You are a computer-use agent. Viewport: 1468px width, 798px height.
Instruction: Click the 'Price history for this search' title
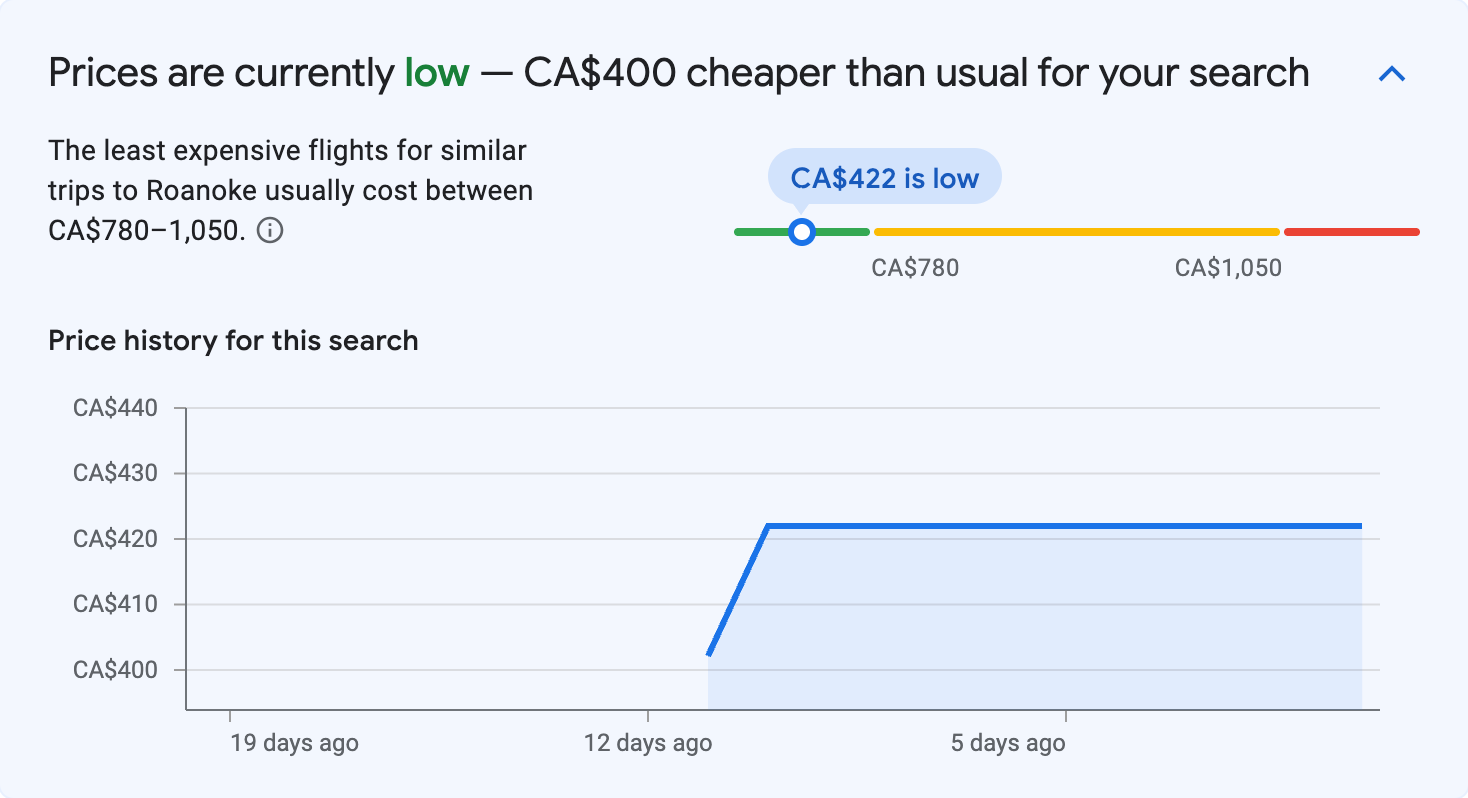(x=233, y=341)
